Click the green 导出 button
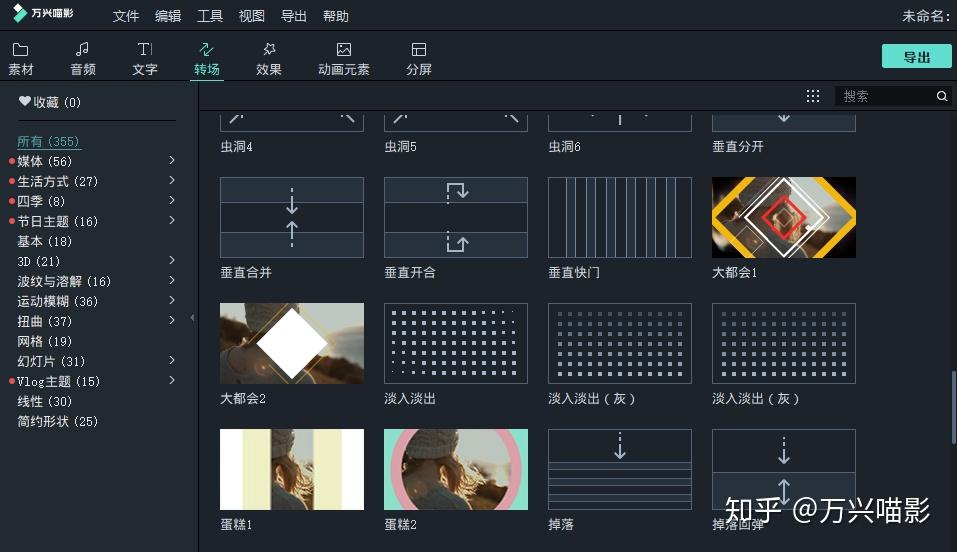The height and width of the screenshot is (552, 957). click(916, 57)
